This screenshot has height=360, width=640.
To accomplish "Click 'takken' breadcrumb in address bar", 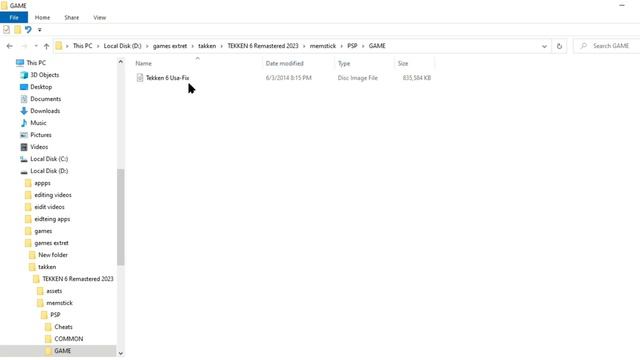I will pos(207,46).
